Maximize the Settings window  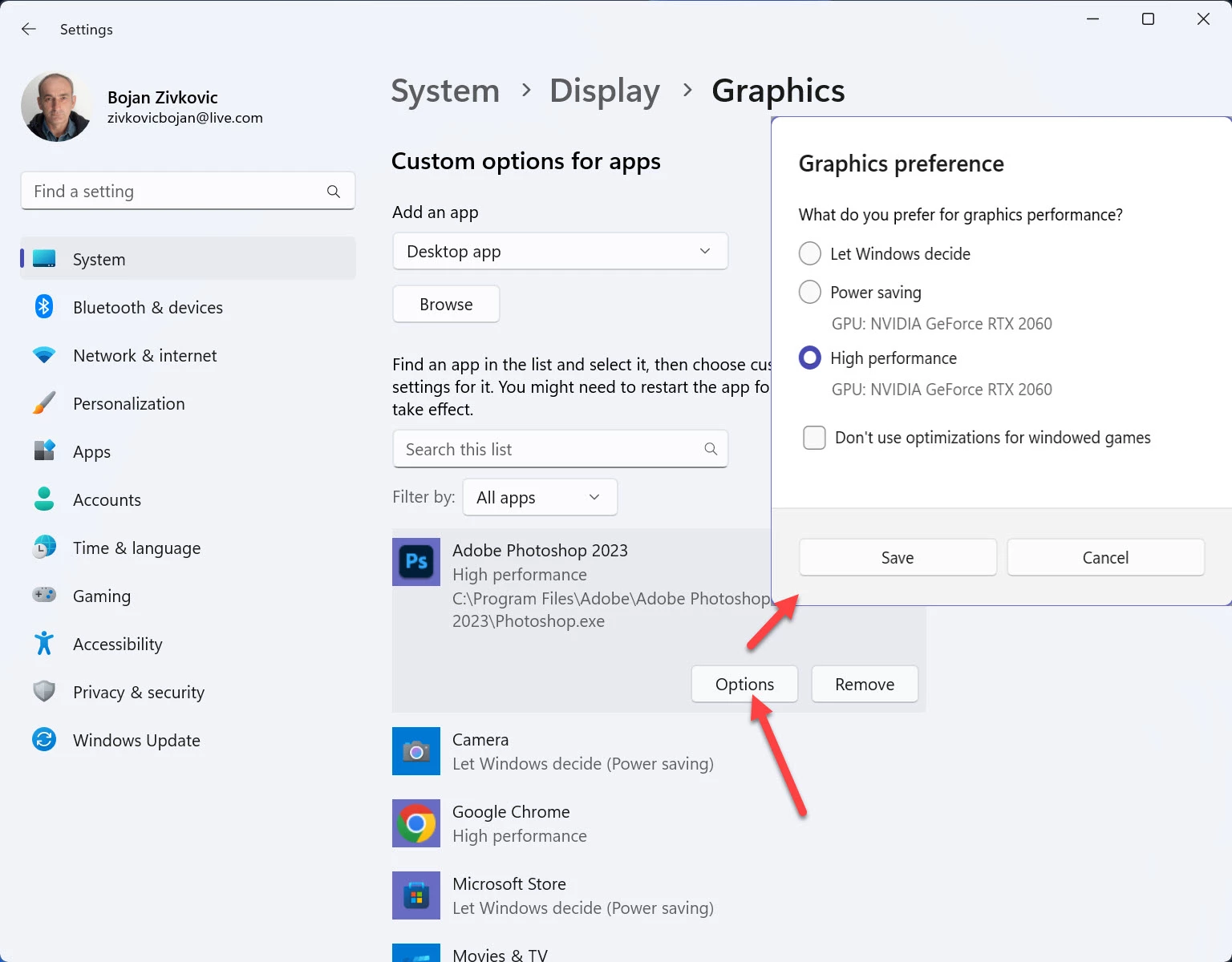tap(1148, 19)
